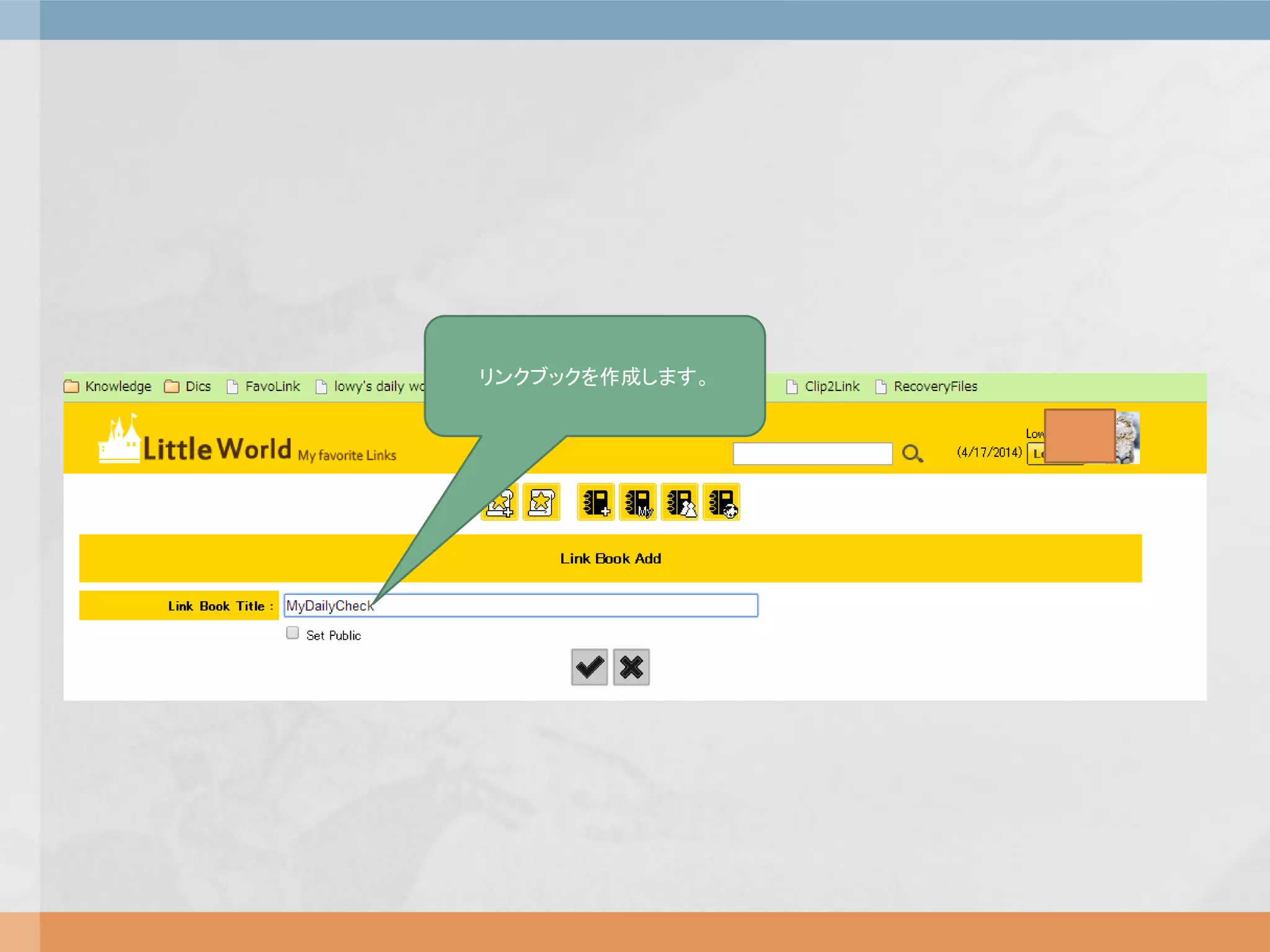1270x952 pixels.
Task: Open the favorite links star scroll icon
Action: click(x=541, y=502)
